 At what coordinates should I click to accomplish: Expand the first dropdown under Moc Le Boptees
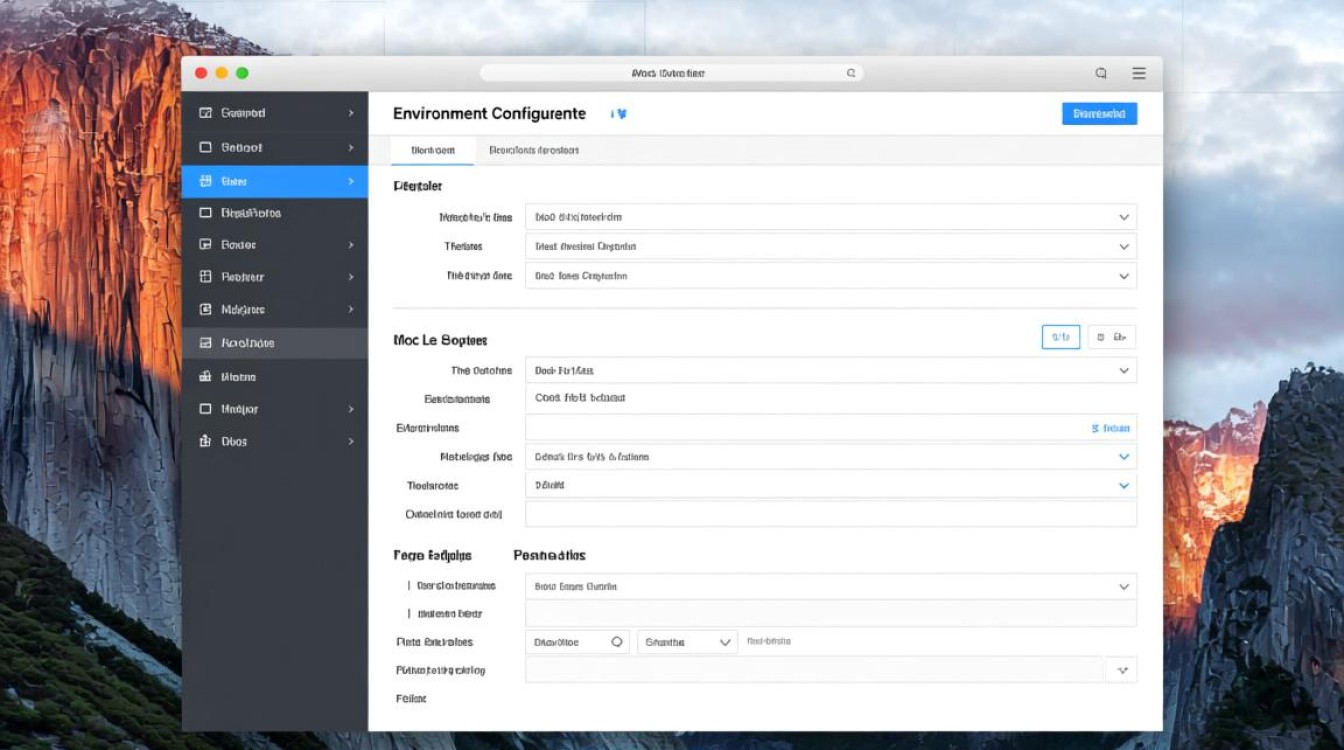[830, 370]
